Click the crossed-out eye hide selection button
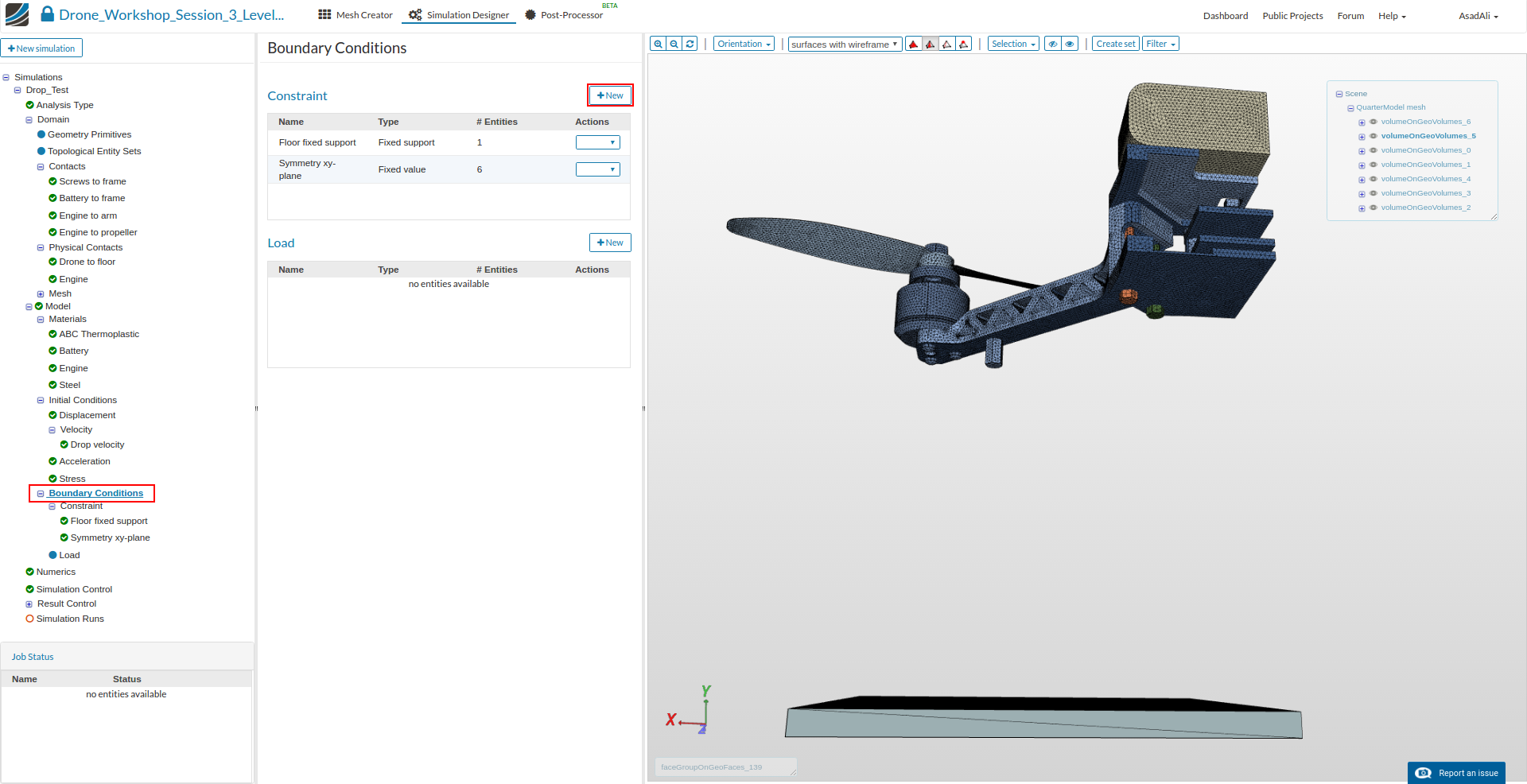This screenshot has width=1527, height=784. (1053, 44)
